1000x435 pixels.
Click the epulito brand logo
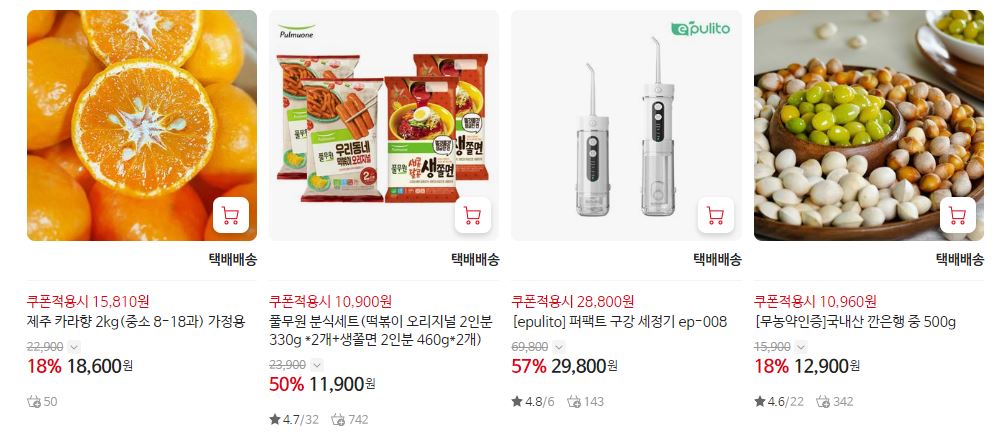tap(700, 29)
